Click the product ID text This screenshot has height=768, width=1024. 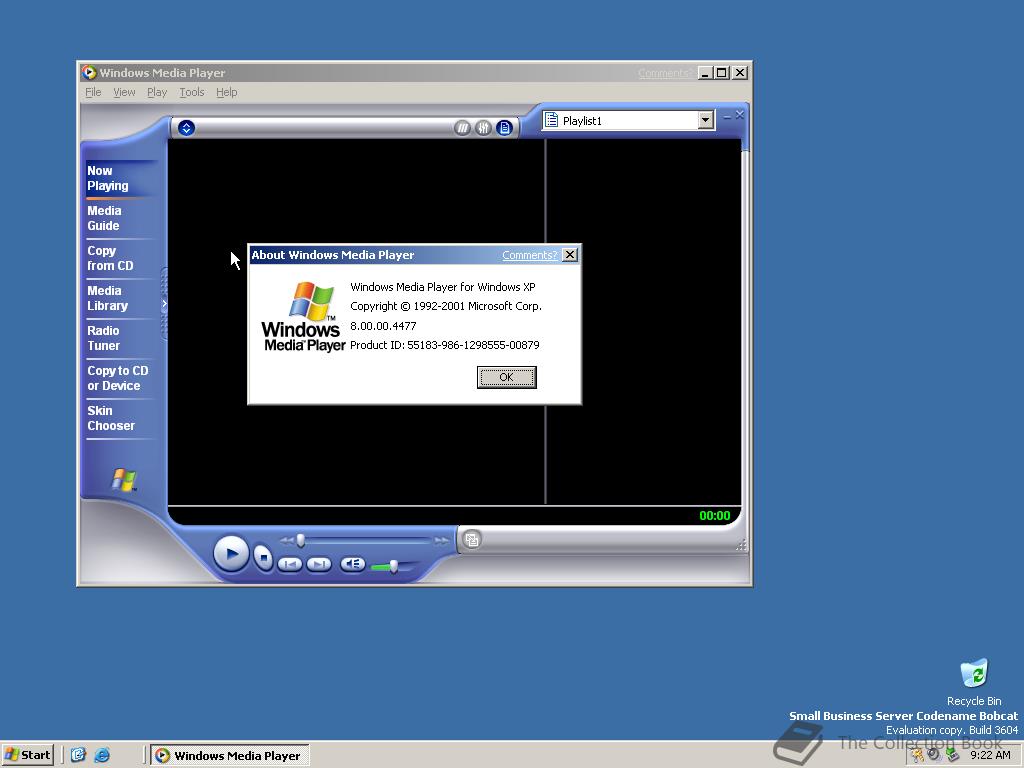pos(445,345)
